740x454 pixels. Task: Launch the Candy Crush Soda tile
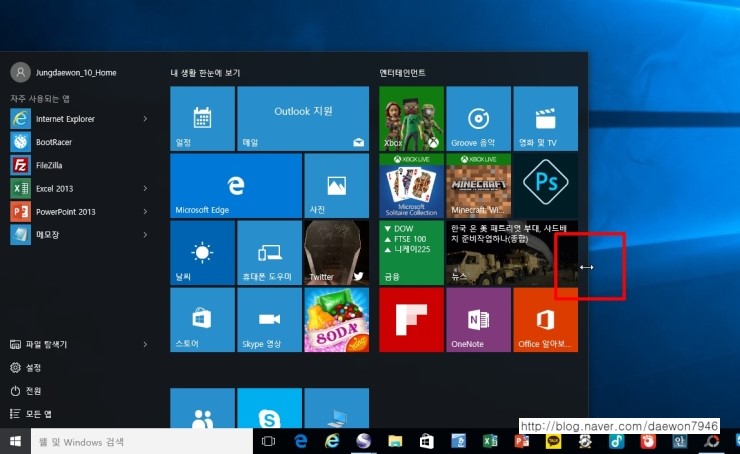point(336,320)
